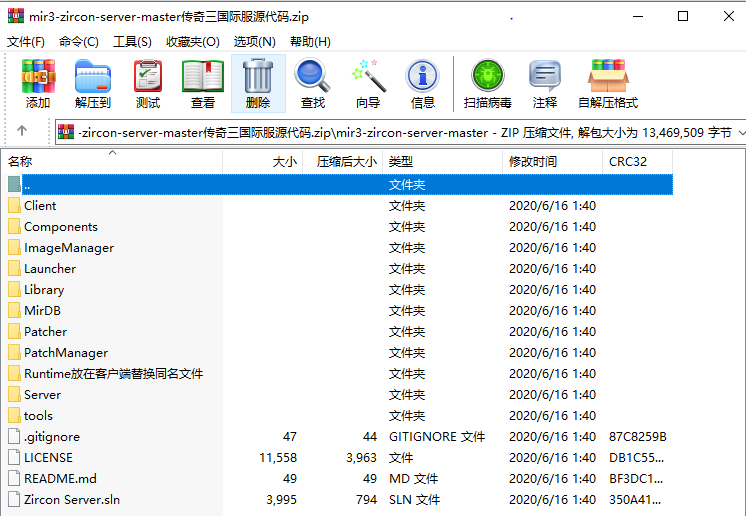Go up one folder level arrow
The width and height of the screenshot is (746, 516).
click(x=22, y=132)
